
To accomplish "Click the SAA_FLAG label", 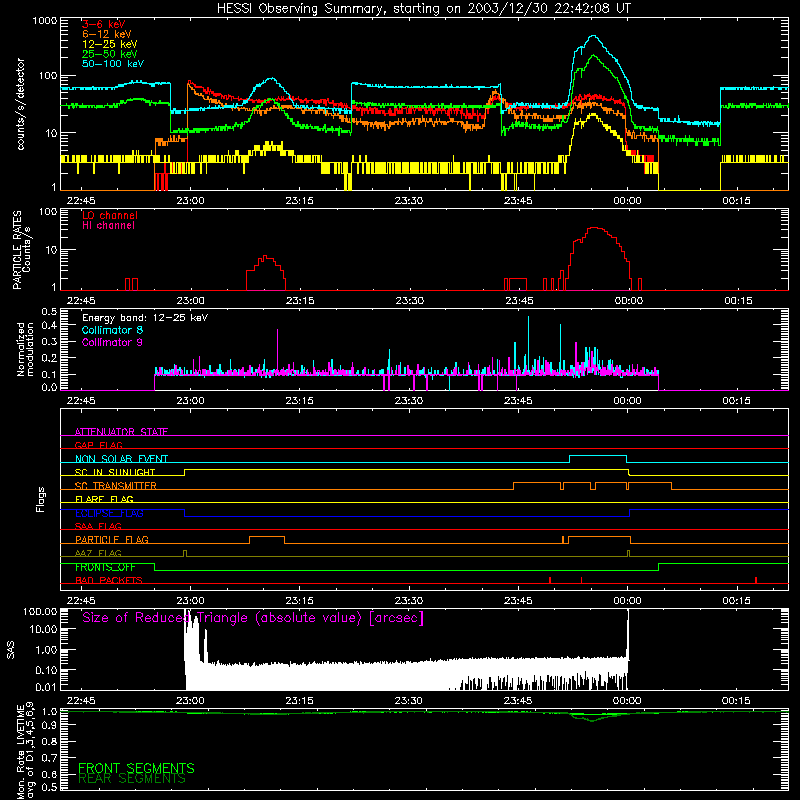I will [x=98, y=526].
